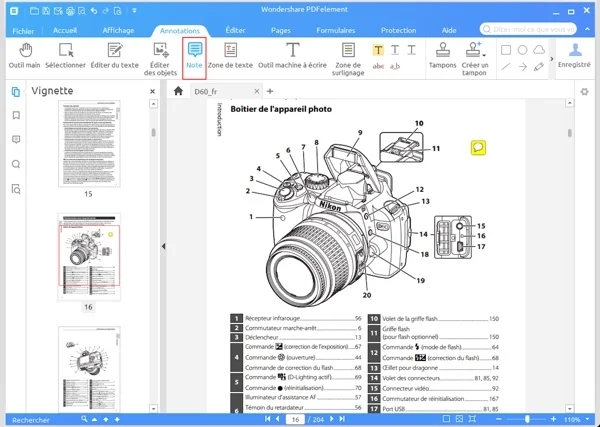
Task: Go to the first page in the status bar
Action: pyautogui.click(x=267, y=419)
